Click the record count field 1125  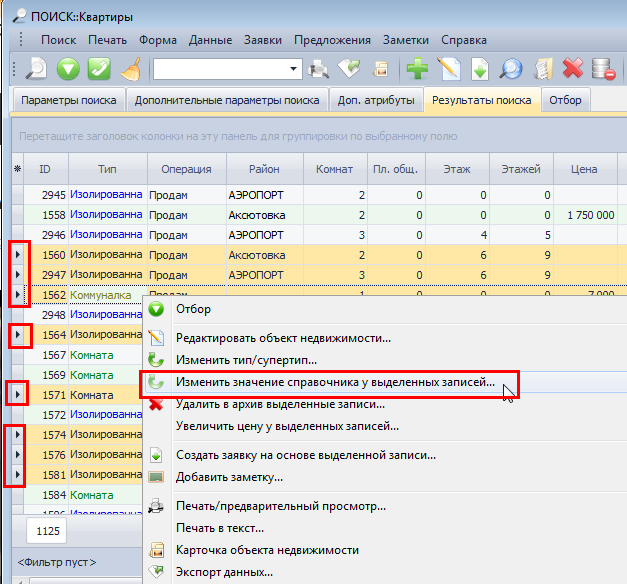coord(46,529)
